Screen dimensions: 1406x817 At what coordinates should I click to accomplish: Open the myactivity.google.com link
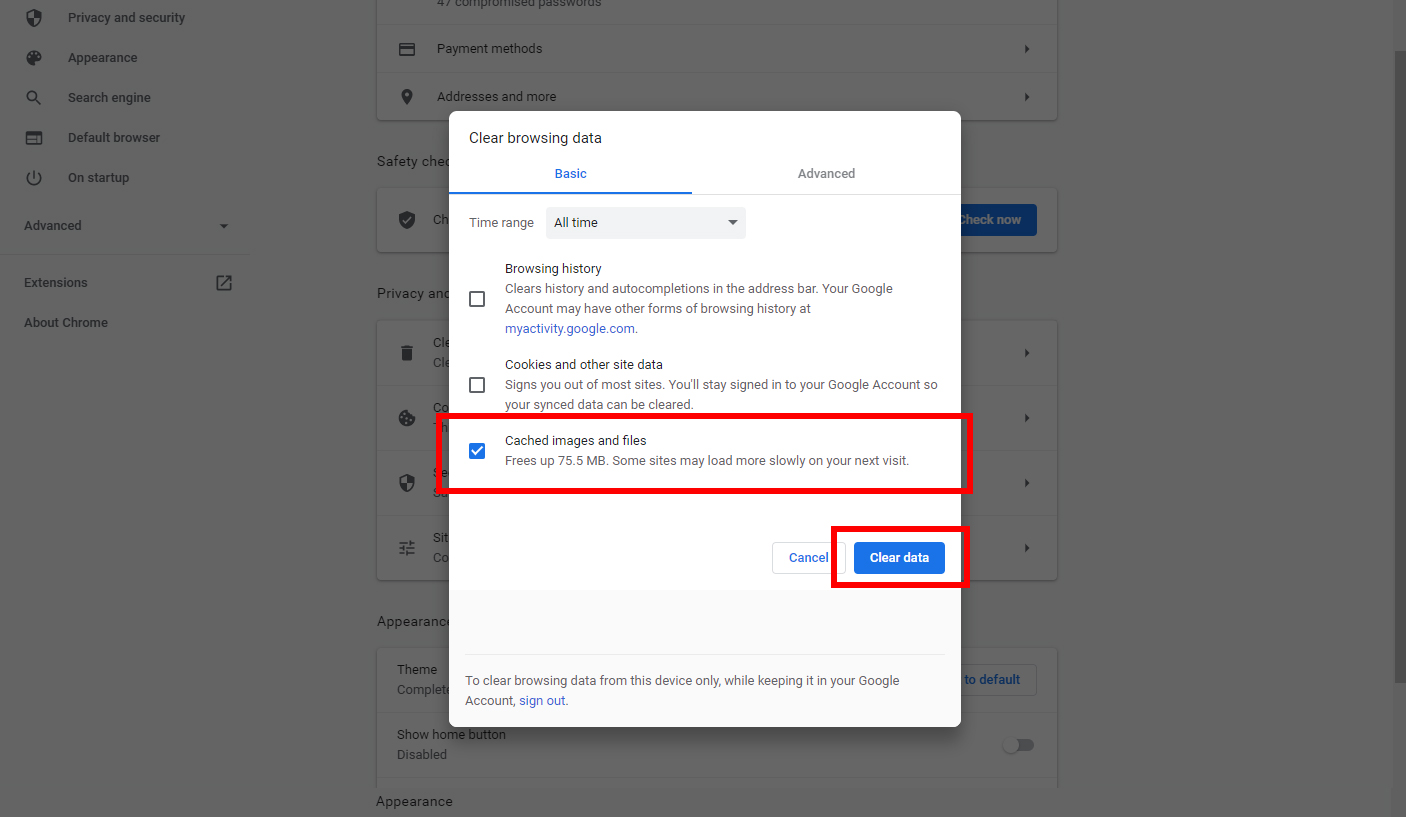click(x=569, y=329)
